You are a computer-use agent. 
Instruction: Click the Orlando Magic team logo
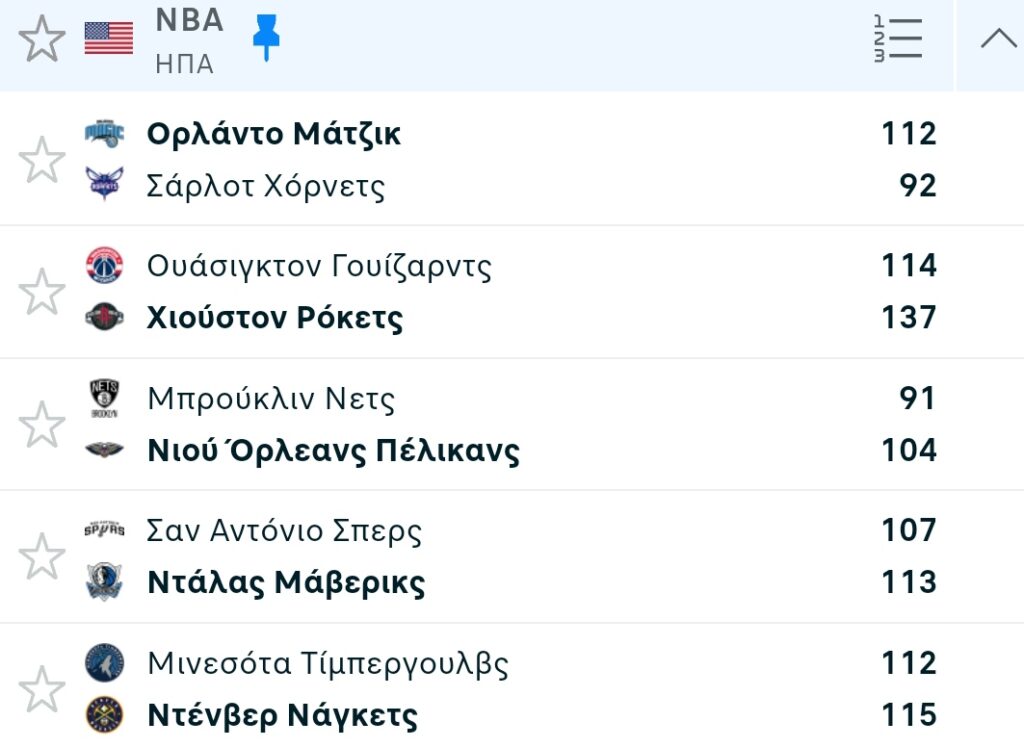(x=104, y=133)
